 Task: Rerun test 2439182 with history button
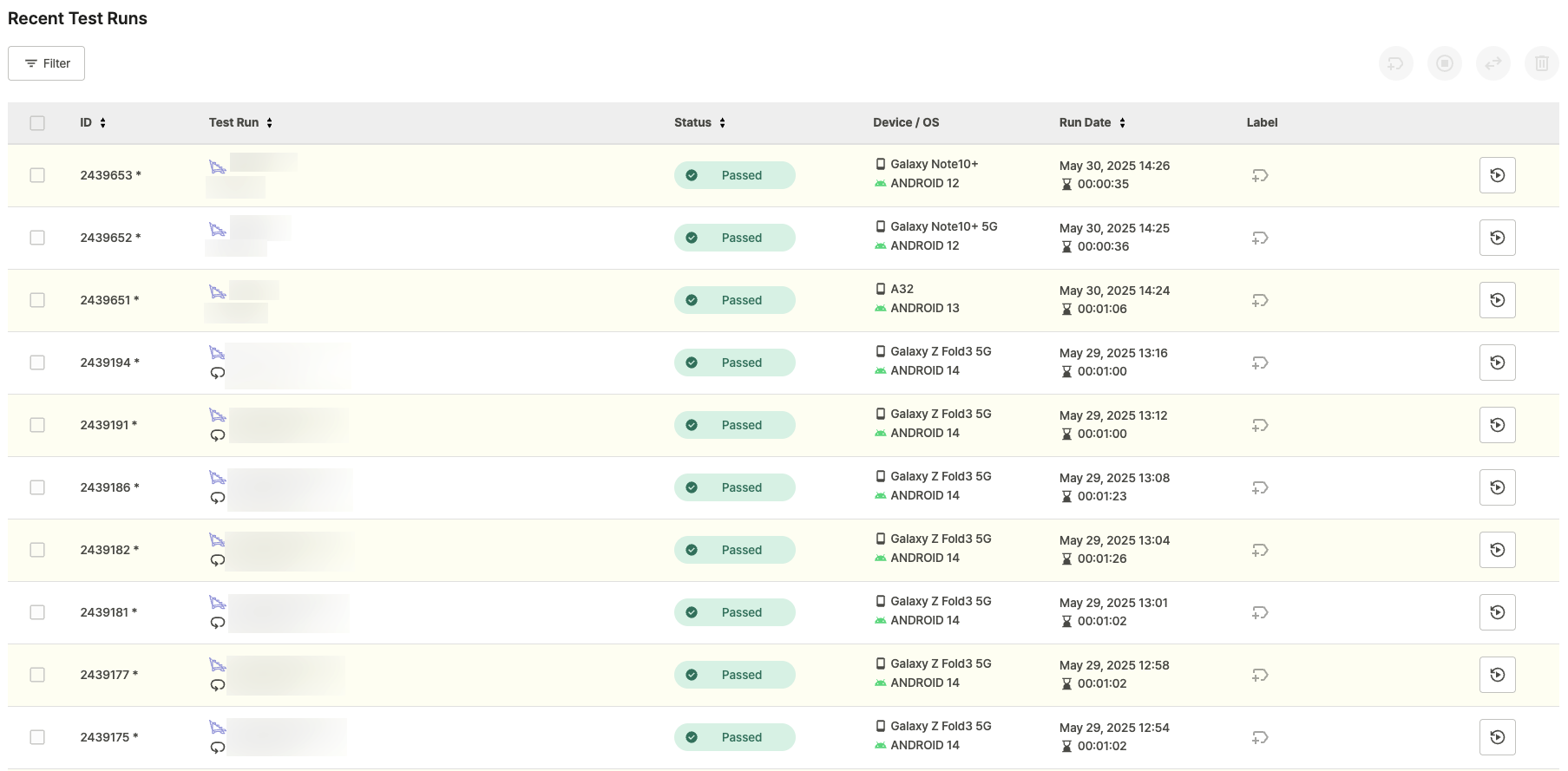click(x=1497, y=550)
